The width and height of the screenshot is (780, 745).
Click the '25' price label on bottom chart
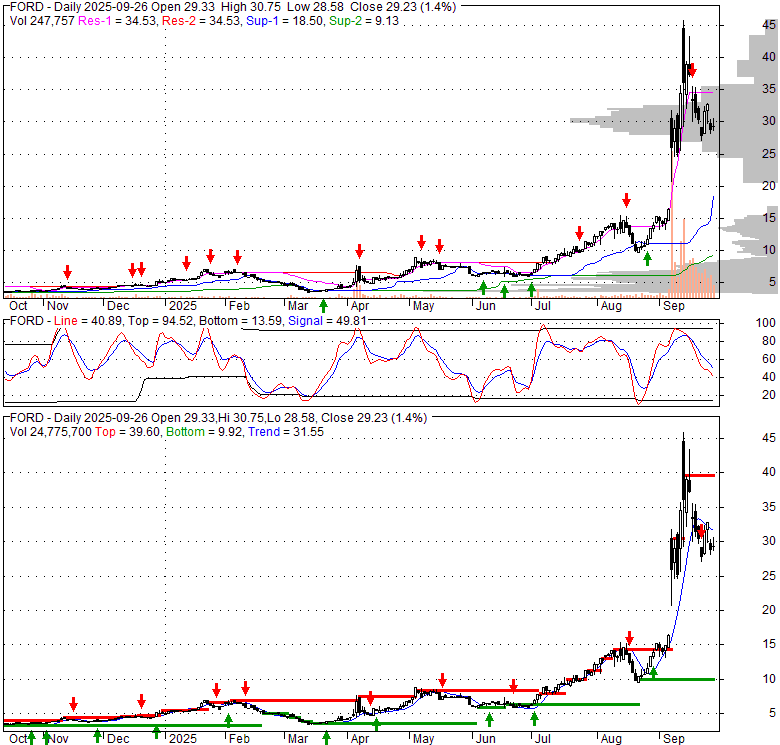(769, 576)
